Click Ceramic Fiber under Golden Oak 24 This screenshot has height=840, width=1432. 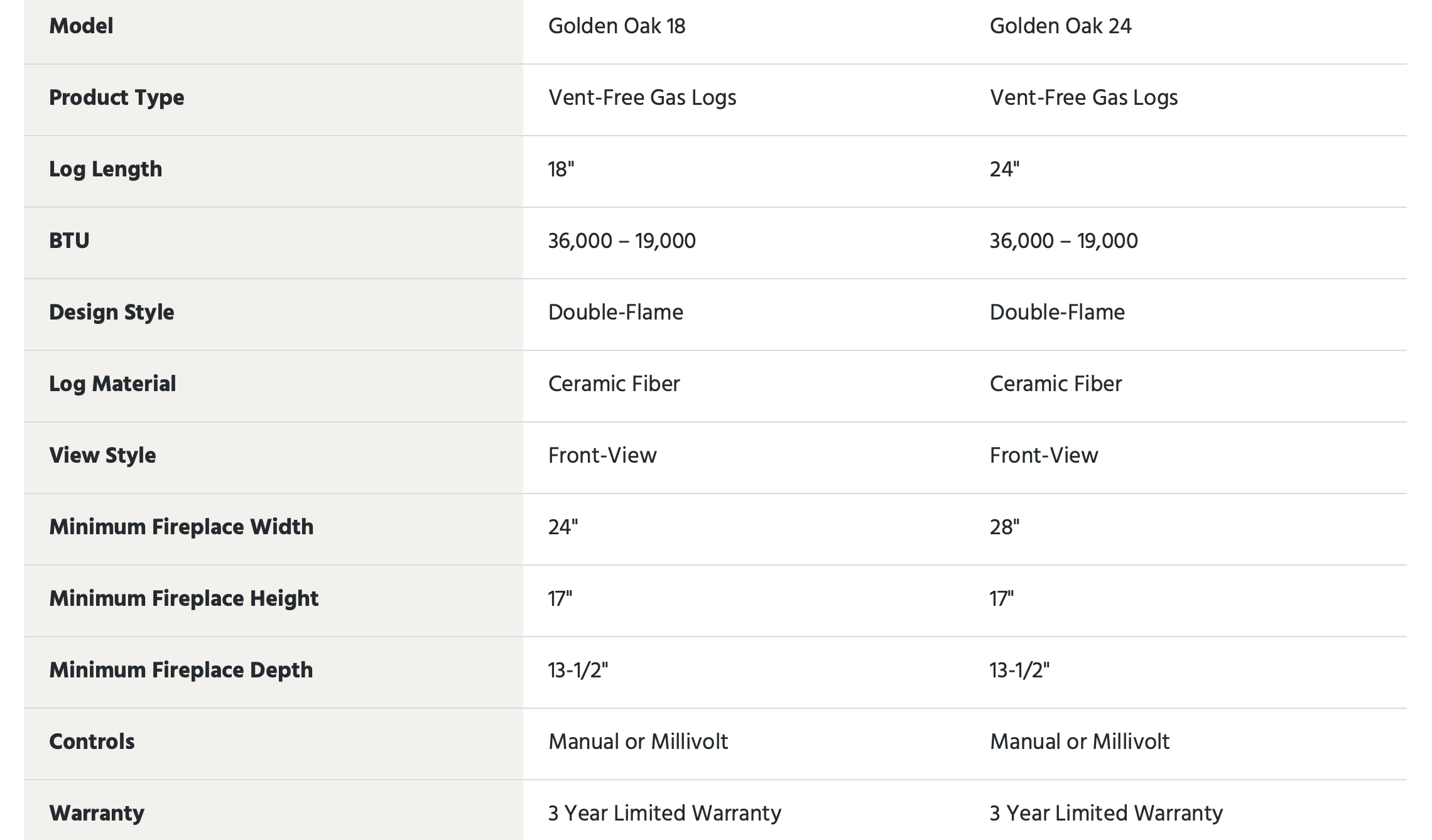[1055, 384]
